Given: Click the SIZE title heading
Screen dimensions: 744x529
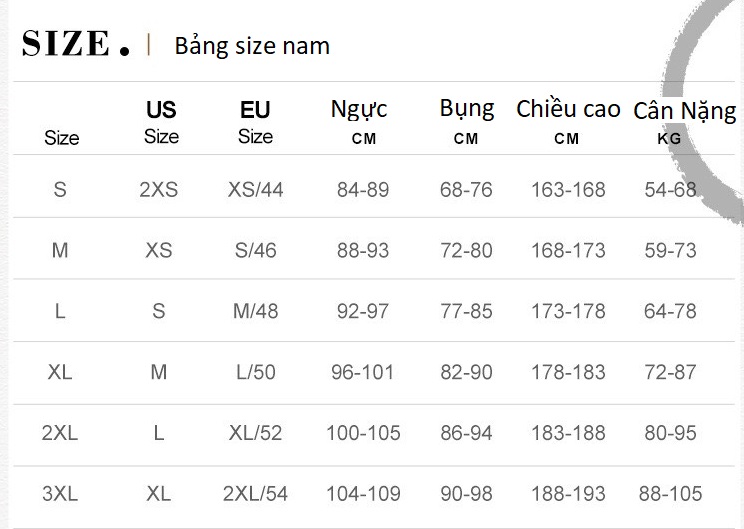Looking at the screenshot, I should 76,44.
